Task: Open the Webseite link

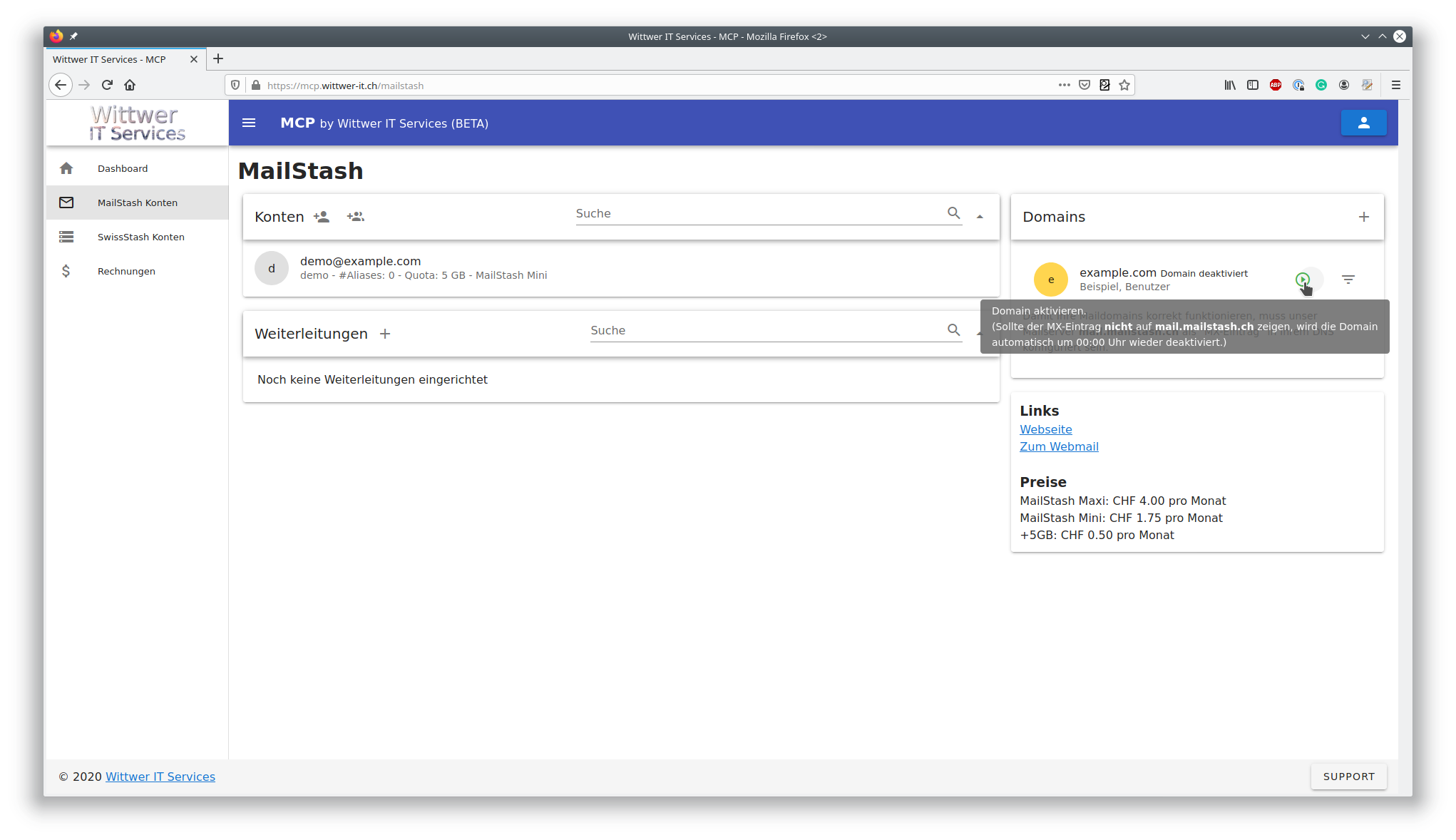Action: pos(1045,429)
